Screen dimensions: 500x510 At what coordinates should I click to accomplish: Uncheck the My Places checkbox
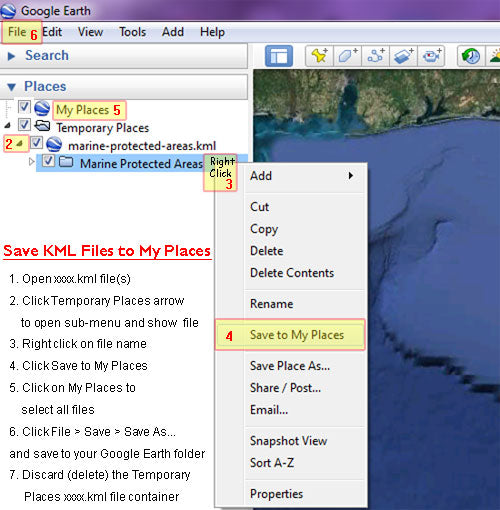[24, 107]
